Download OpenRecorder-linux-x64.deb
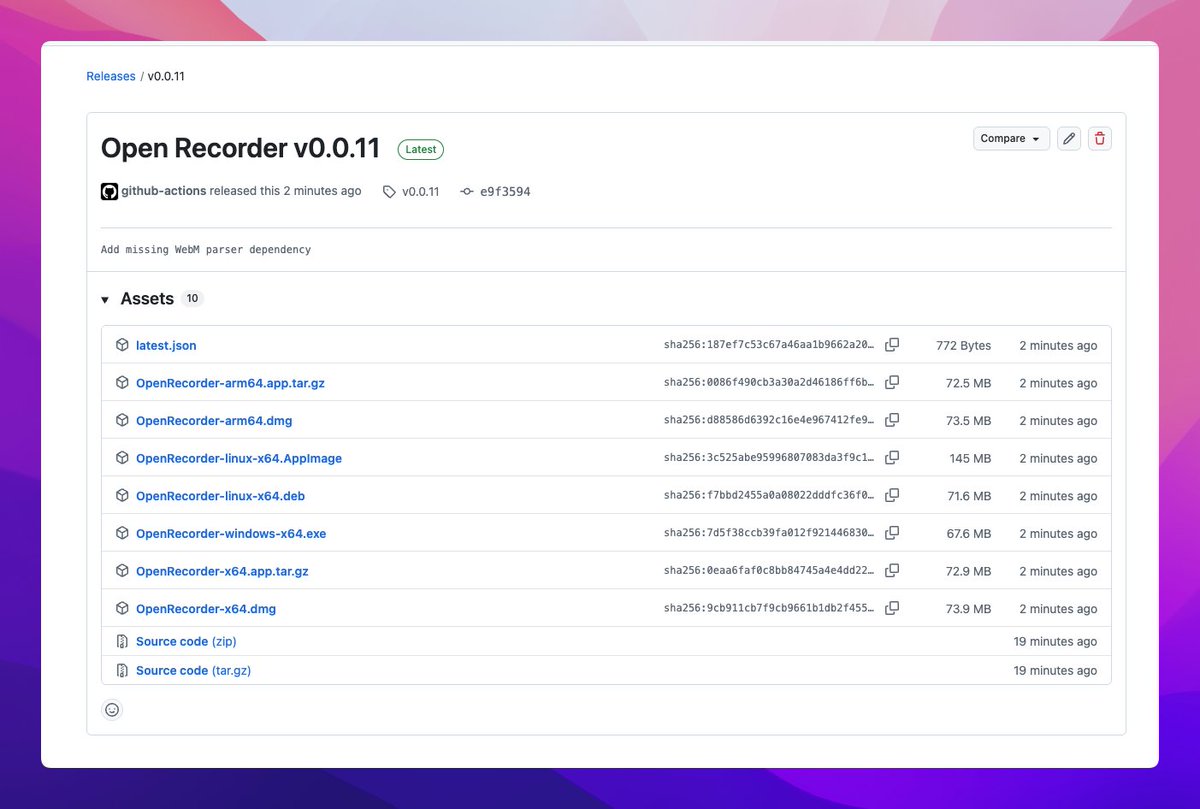The height and width of the screenshot is (809, 1200). click(x=220, y=496)
